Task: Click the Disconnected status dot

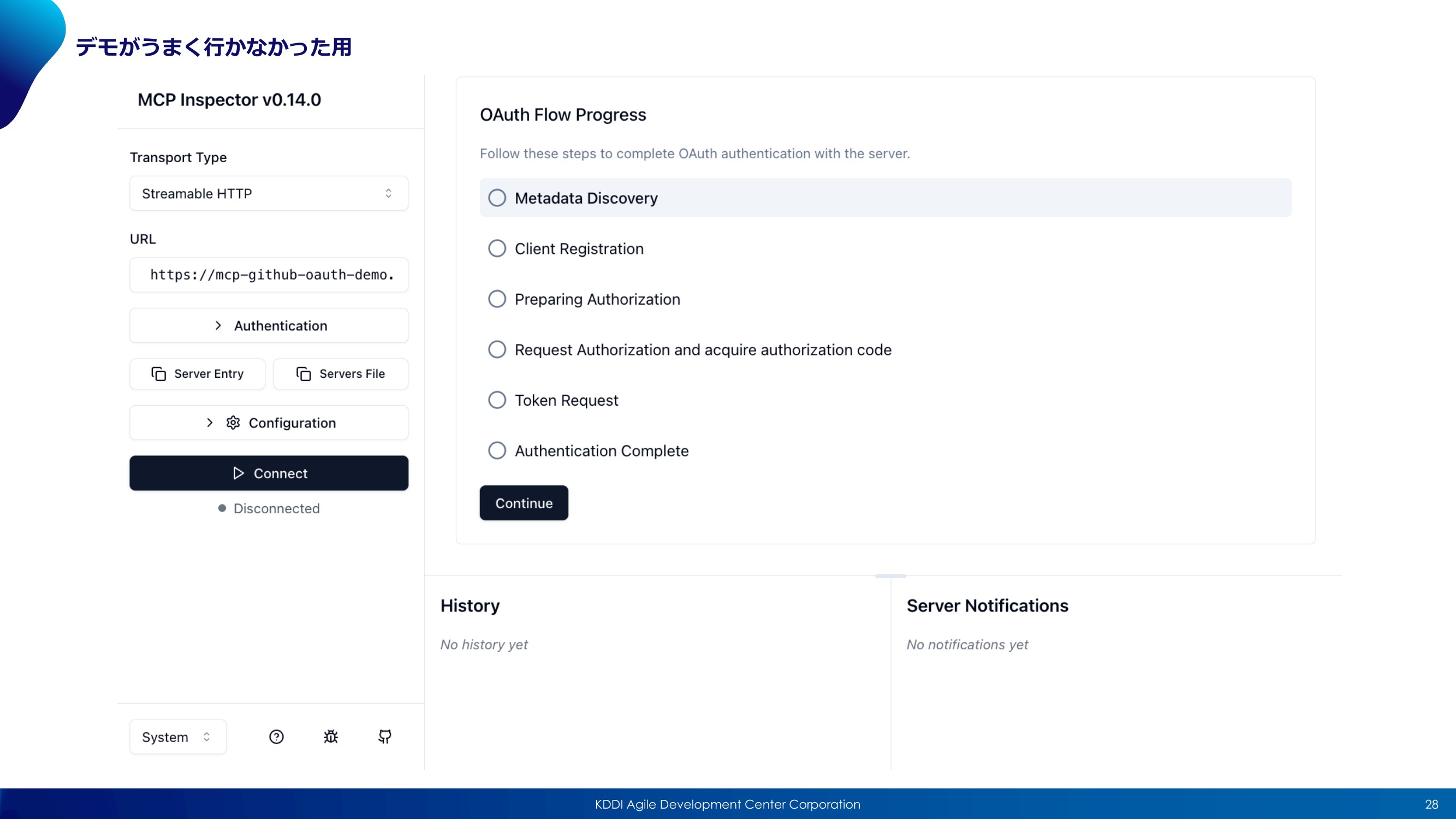Action: (x=222, y=508)
